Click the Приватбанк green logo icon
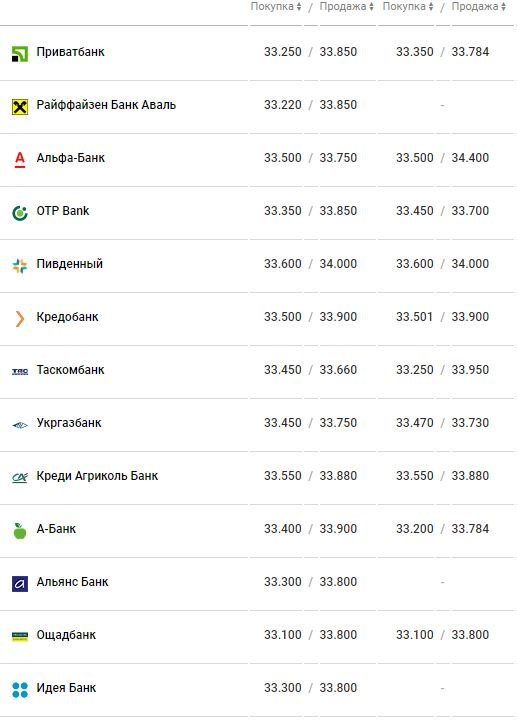The width and height of the screenshot is (517, 726). [20, 54]
